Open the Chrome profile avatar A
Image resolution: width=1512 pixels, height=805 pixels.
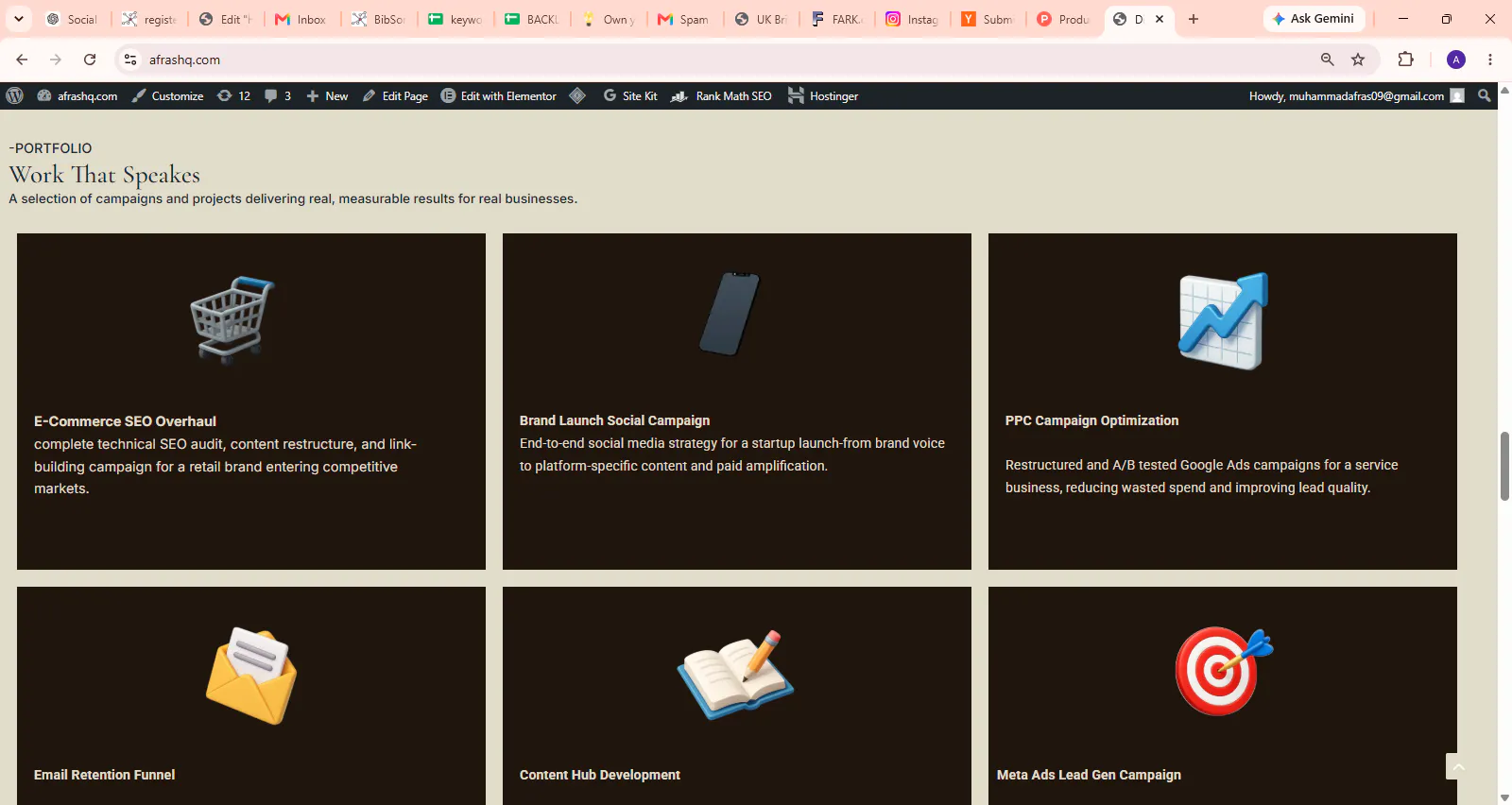[x=1456, y=60]
